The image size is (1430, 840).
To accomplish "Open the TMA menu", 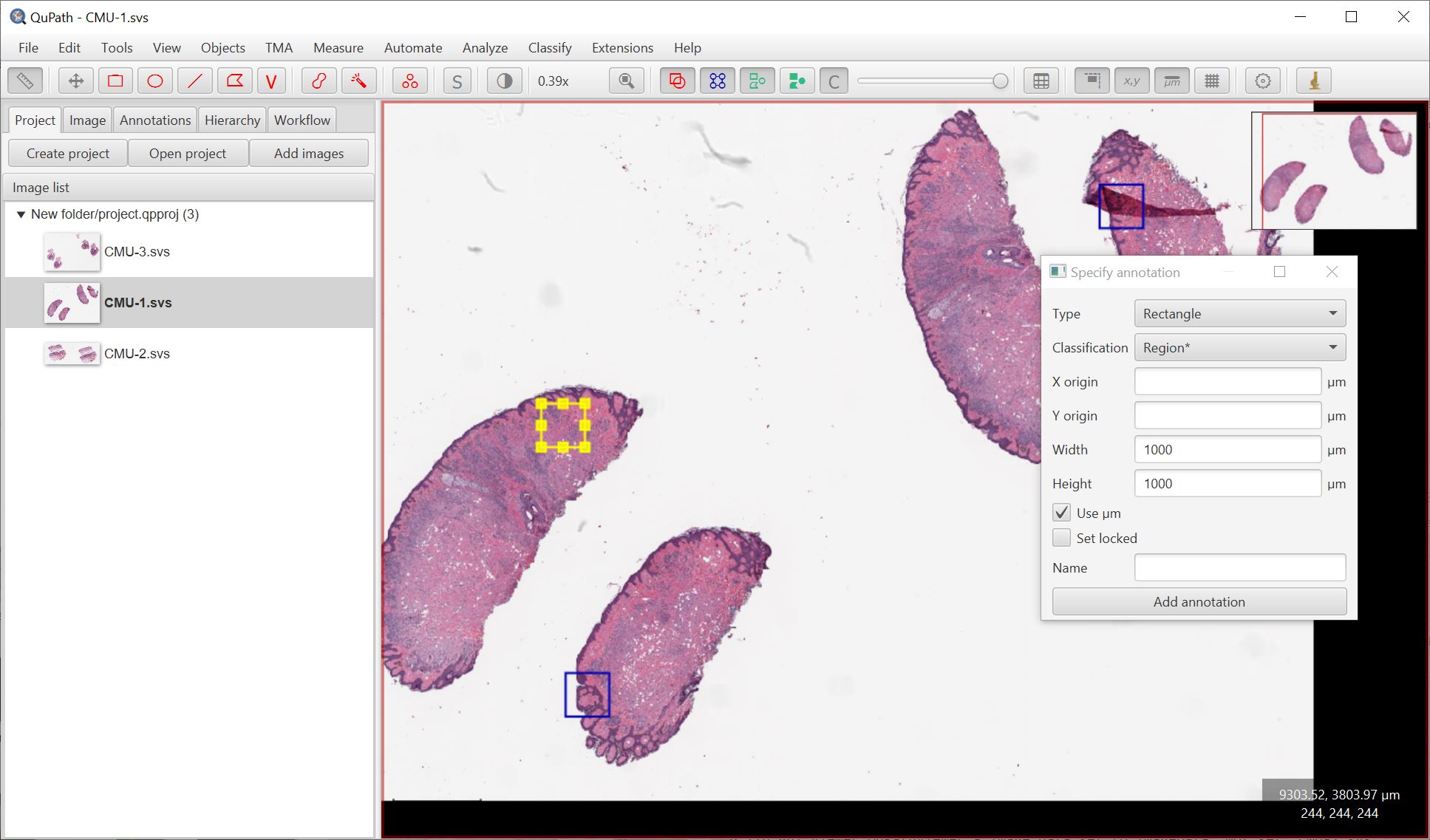I will (279, 47).
